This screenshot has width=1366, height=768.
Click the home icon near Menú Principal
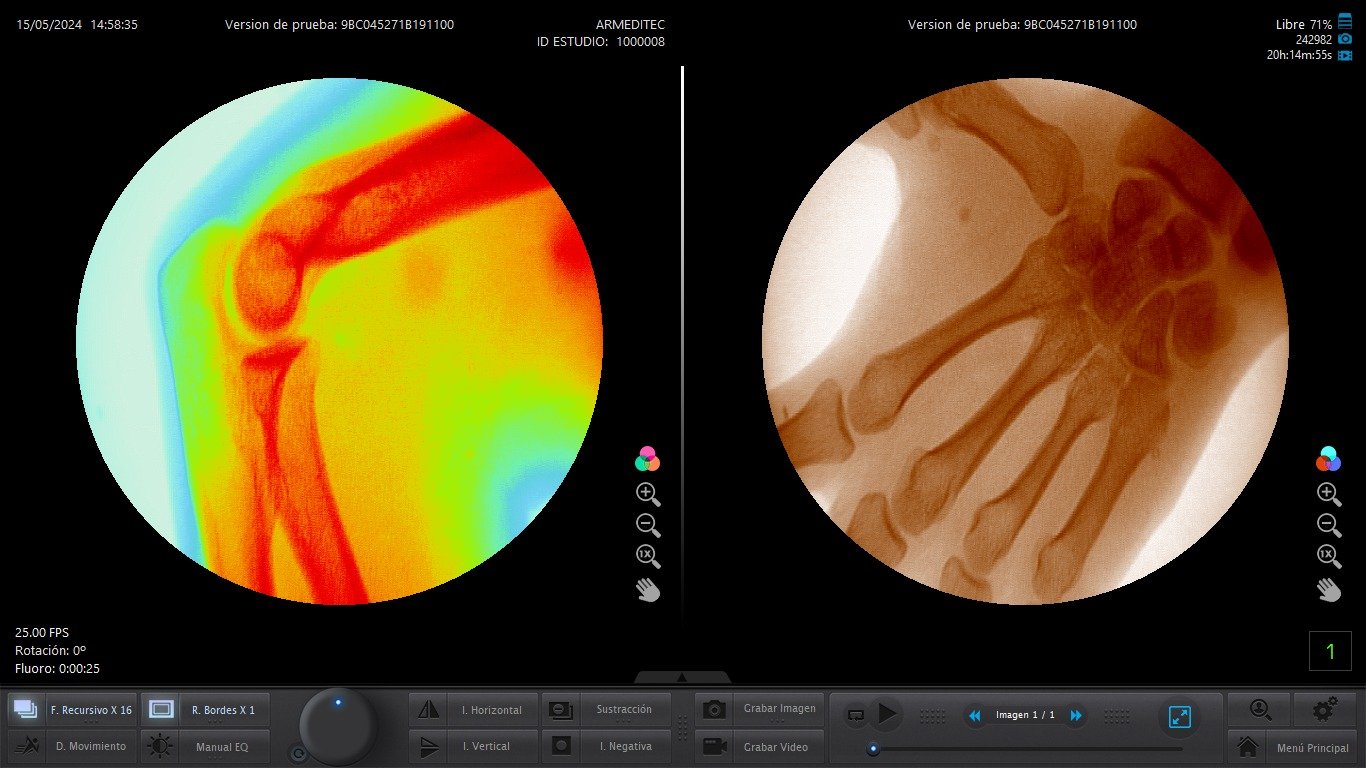(x=1246, y=746)
